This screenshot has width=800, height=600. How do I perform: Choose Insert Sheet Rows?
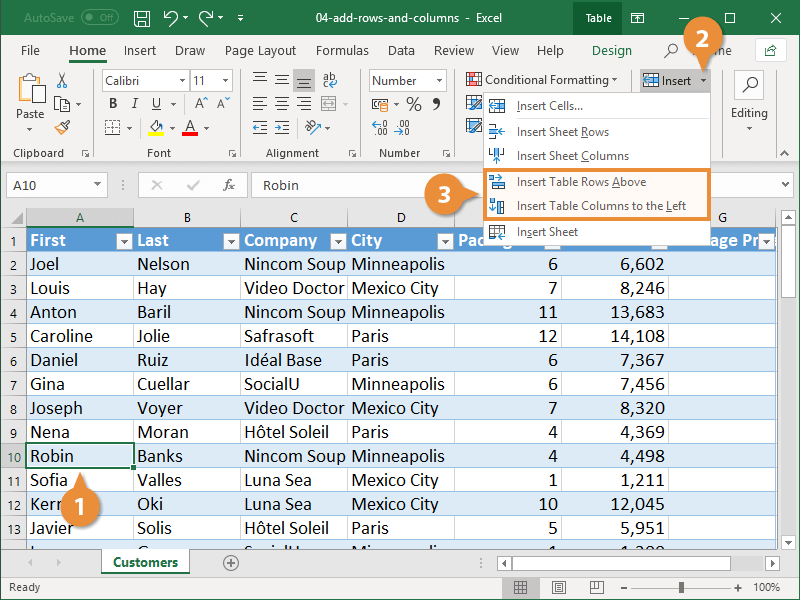[x=596, y=132]
